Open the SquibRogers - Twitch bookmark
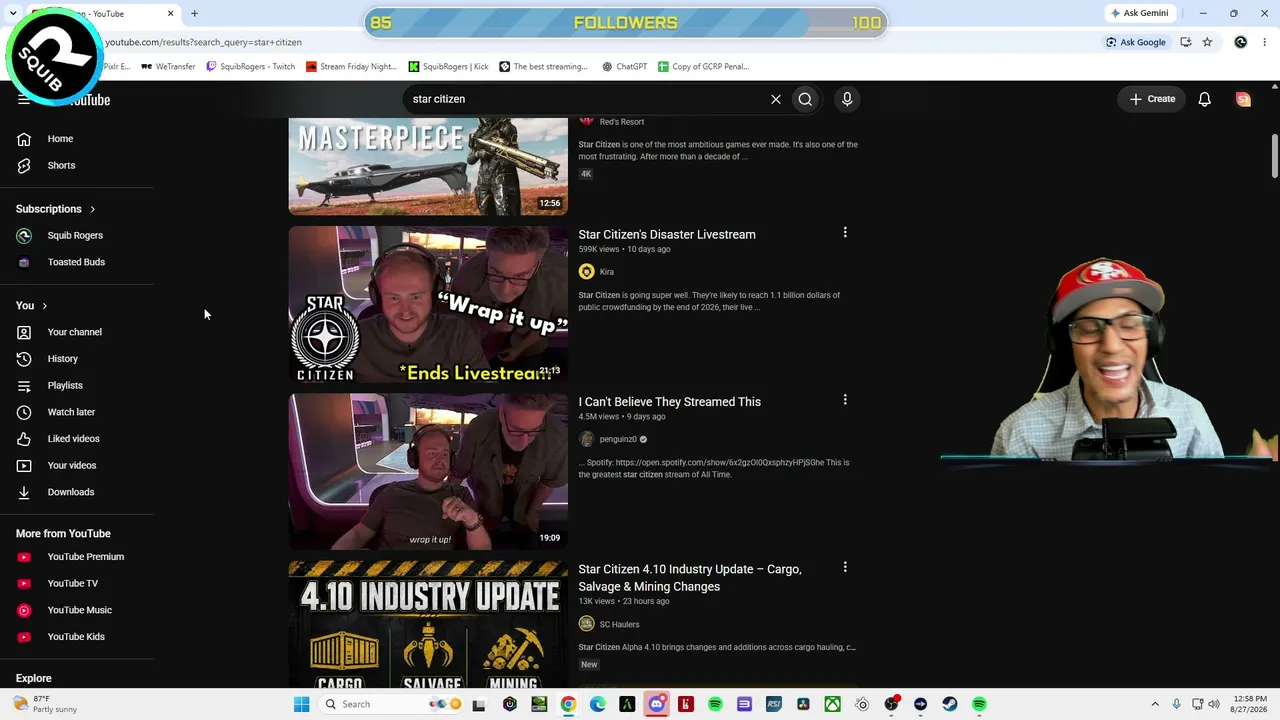This screenshot has width=1280, height=720. (250, 67)
